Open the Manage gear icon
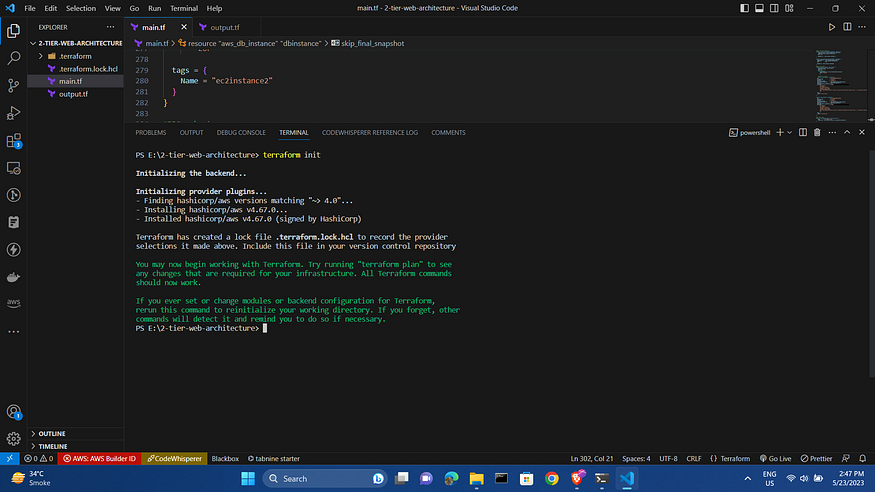 click(13, 439)
